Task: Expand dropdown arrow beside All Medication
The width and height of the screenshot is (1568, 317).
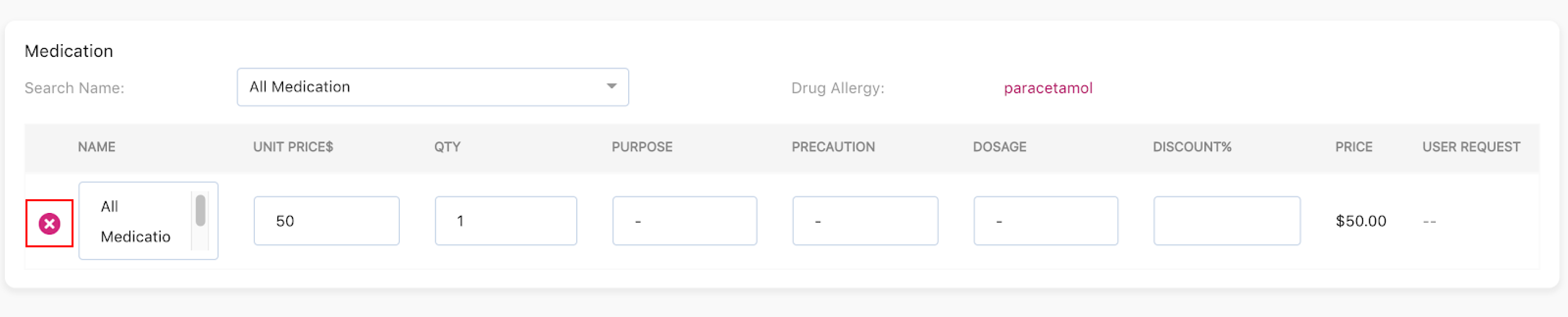Action: tap(611, 87)
